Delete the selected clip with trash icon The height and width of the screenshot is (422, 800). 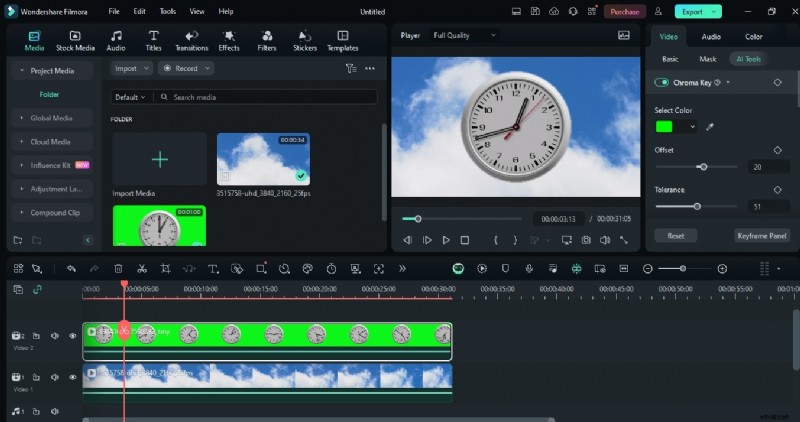tap(118, 269)
